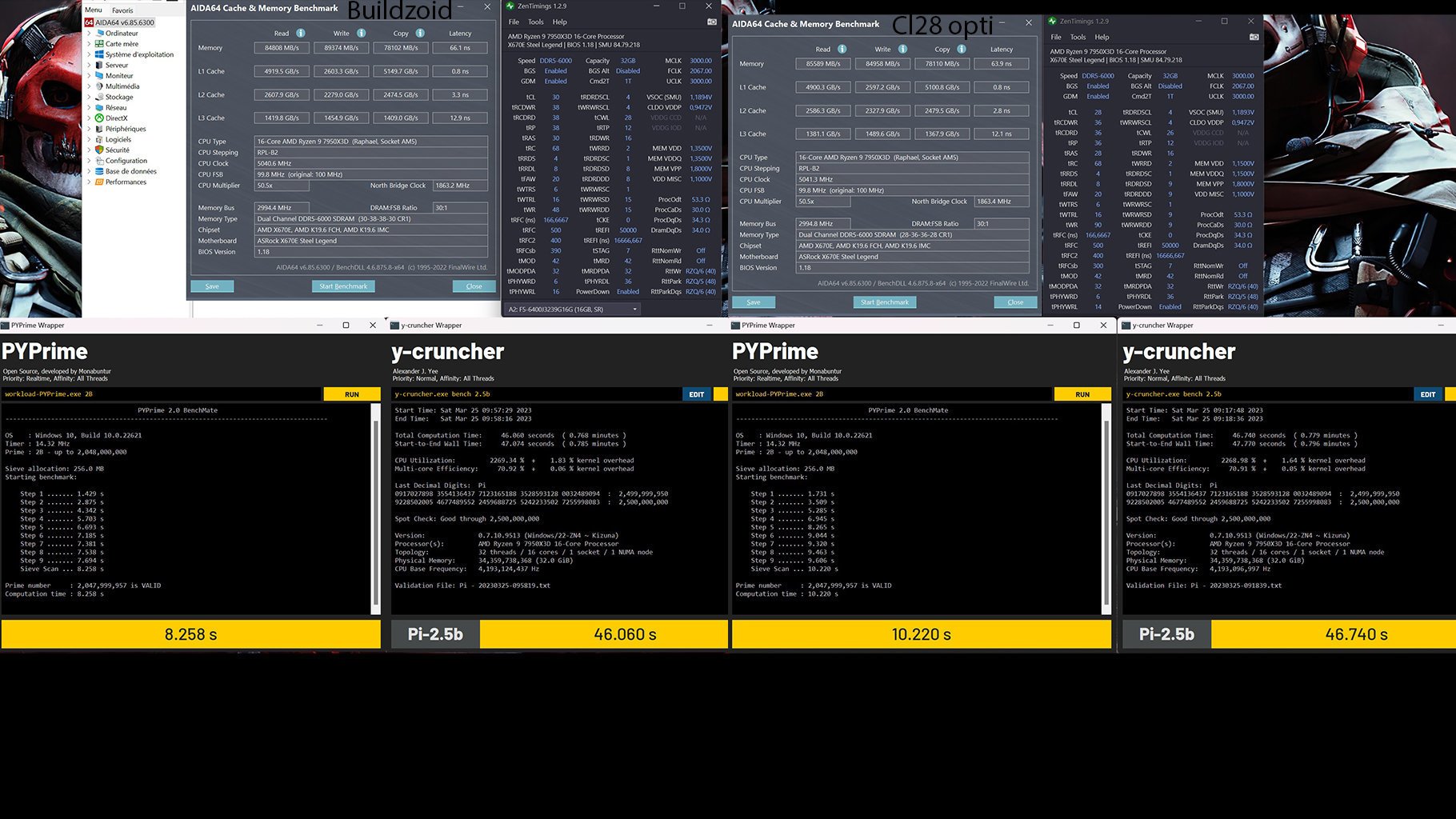Click the right y-cruncher Wrapper title bar icon
The image size is (1456, 819).
1126,326
